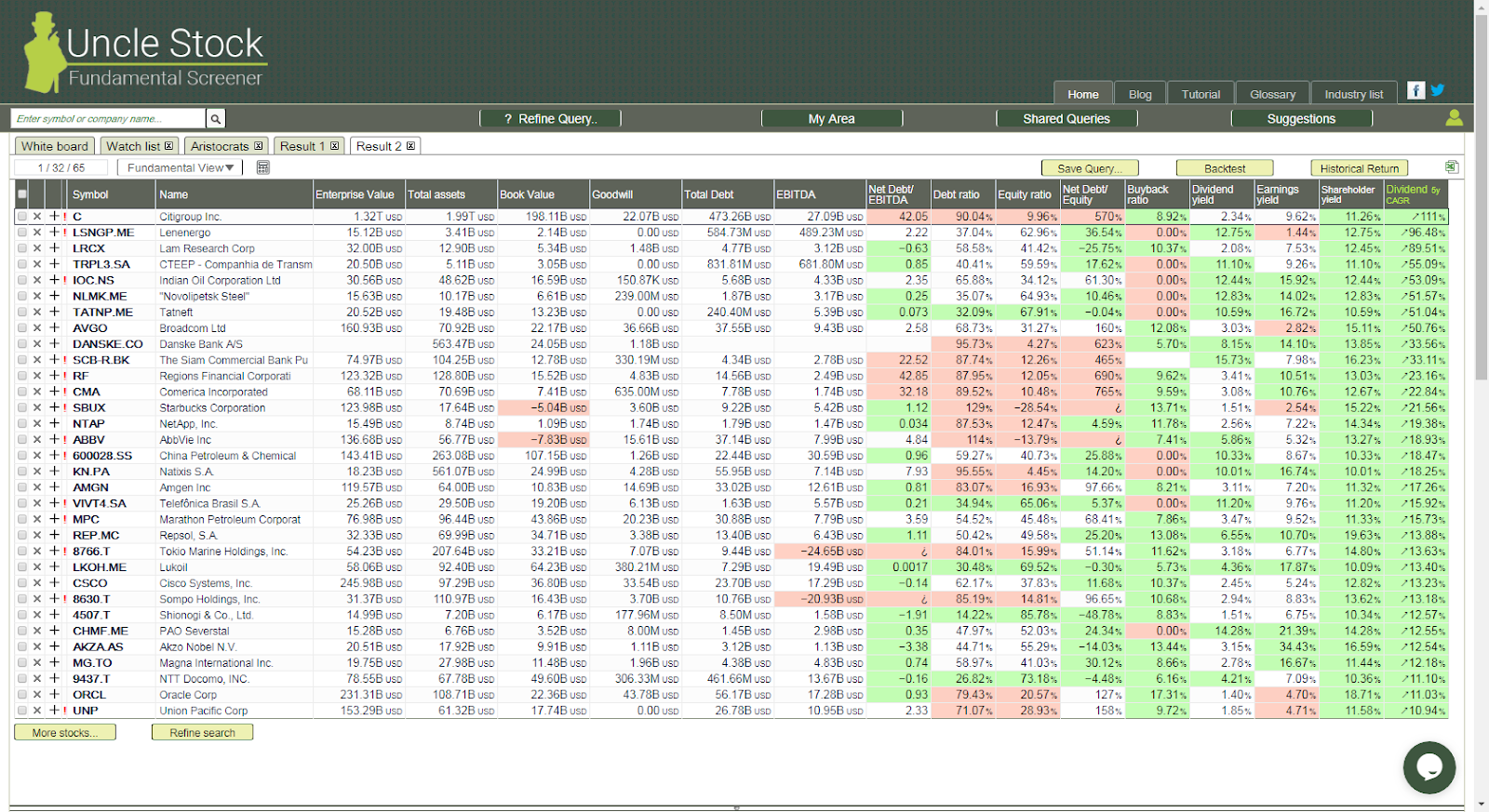1489x812 pixels.
Task: Click the red warning mark for ABBV
Action: [x=65, y=440]
